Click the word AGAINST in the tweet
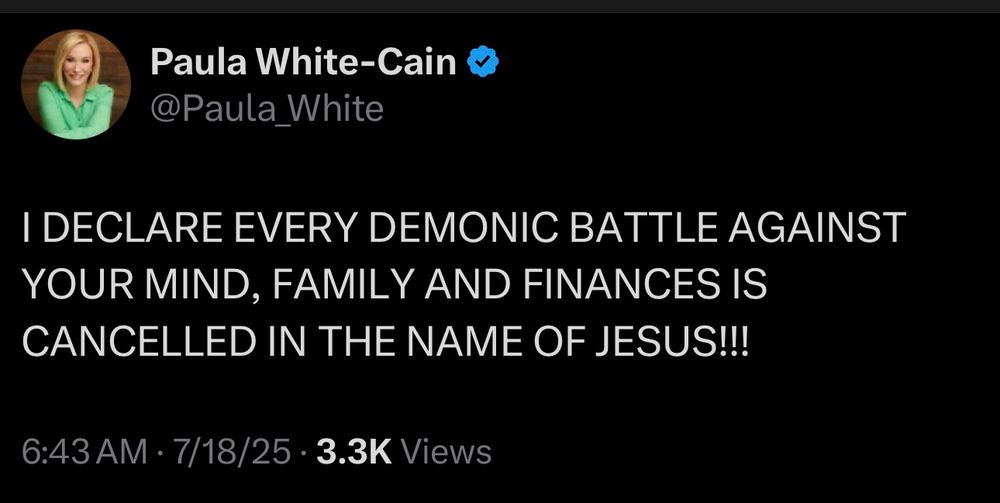The width and height of the screenshot is (1000, 503). click(x=816, y=229)
